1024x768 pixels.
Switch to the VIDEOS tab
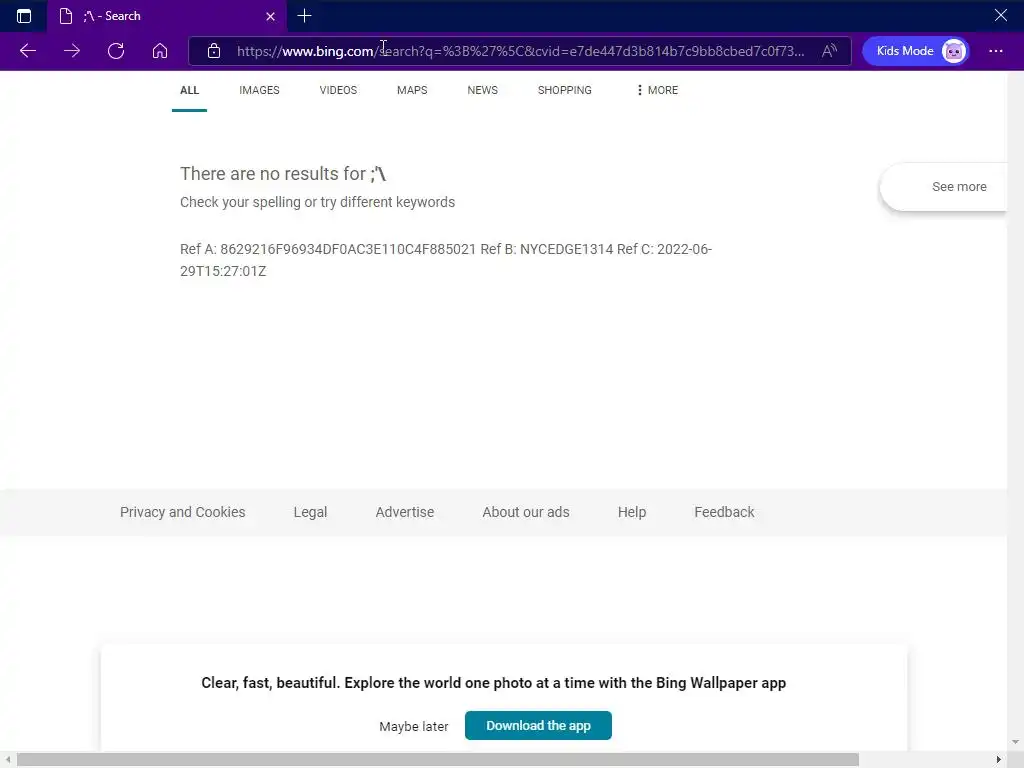338,90
